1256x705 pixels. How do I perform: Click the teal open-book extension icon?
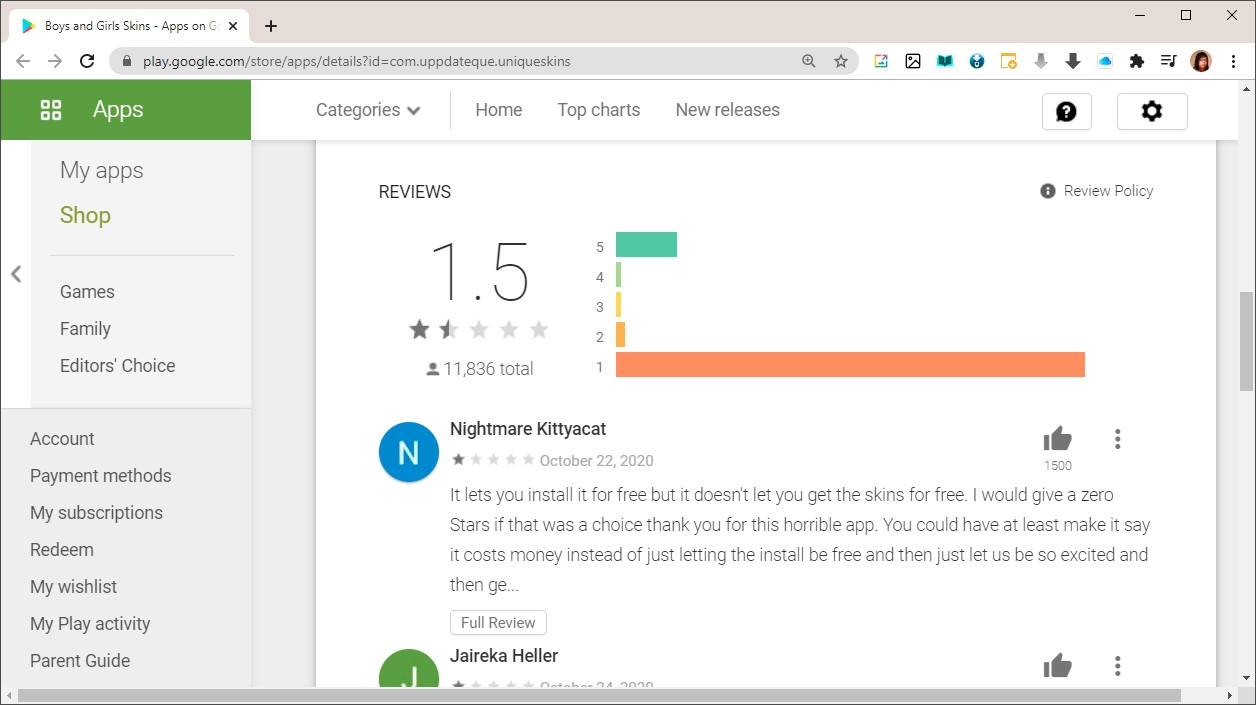(945, 61)
